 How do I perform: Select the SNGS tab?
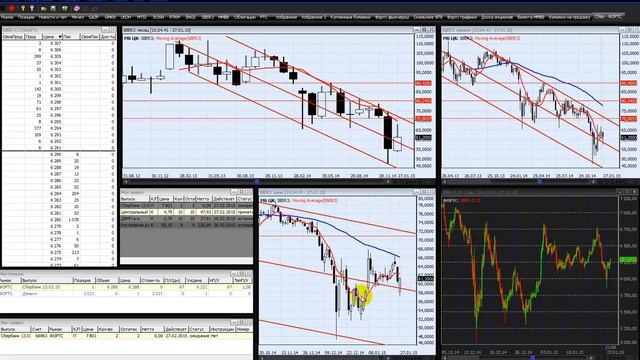click(x=191, y=17)
